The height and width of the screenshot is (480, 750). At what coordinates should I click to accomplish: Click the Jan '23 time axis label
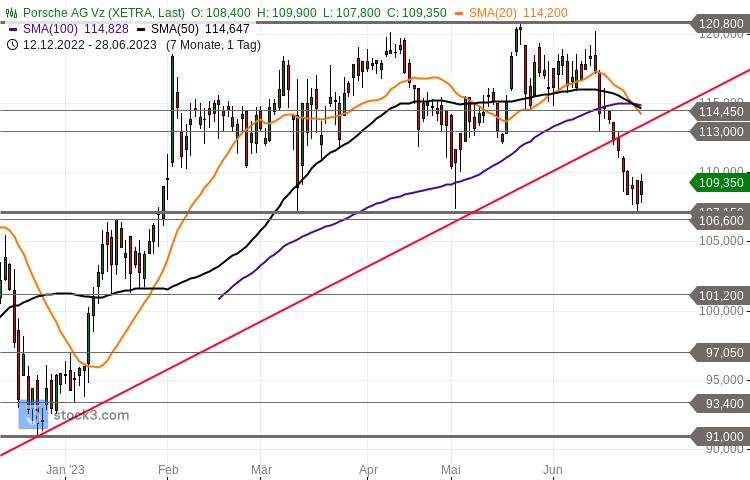coord(65,469)
